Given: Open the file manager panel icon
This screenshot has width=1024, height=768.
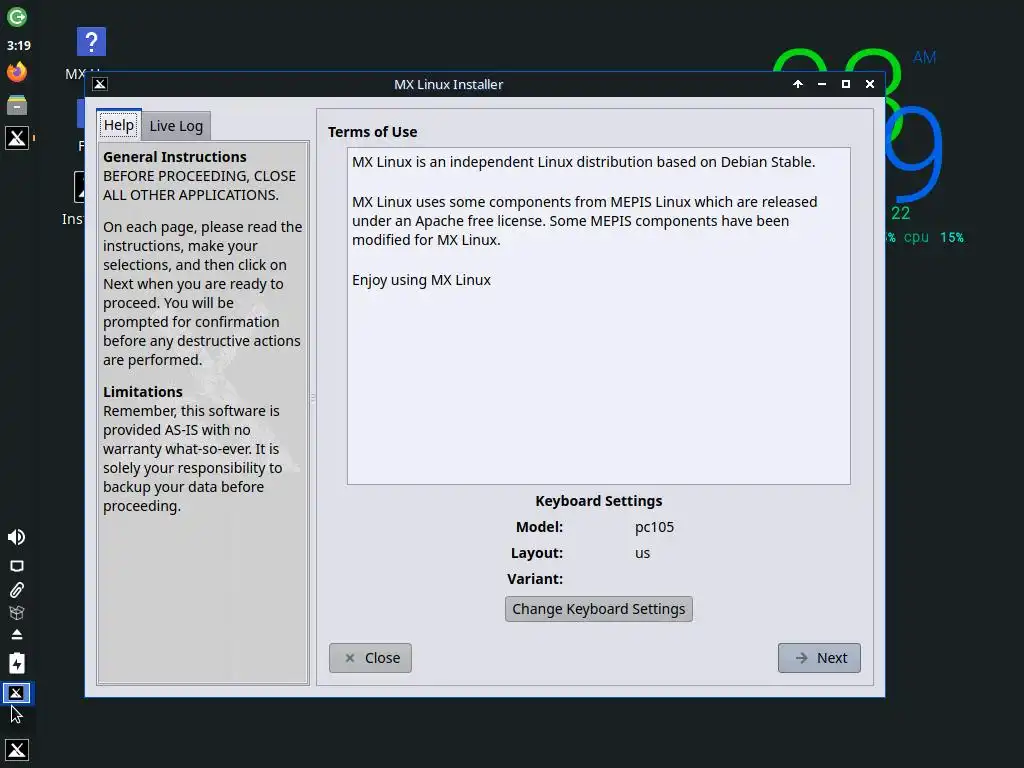Looking at the screenshot, I should (17, 104).
